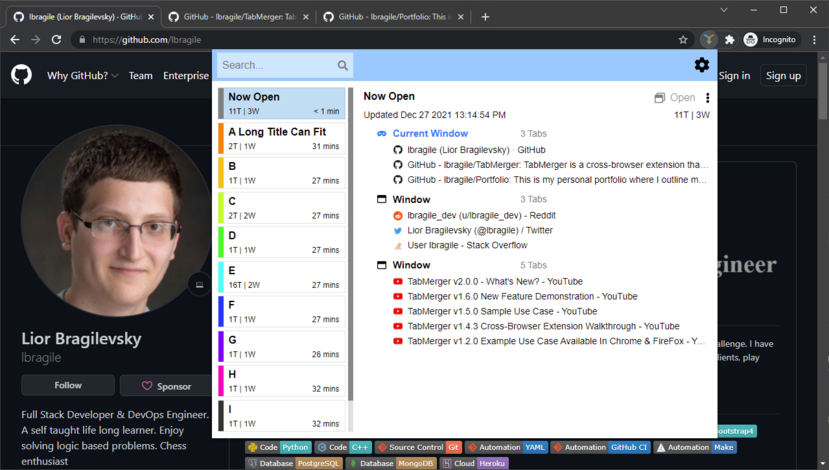
Task: Bookmark this page with the star icon
Action: (x=683, y=40)
